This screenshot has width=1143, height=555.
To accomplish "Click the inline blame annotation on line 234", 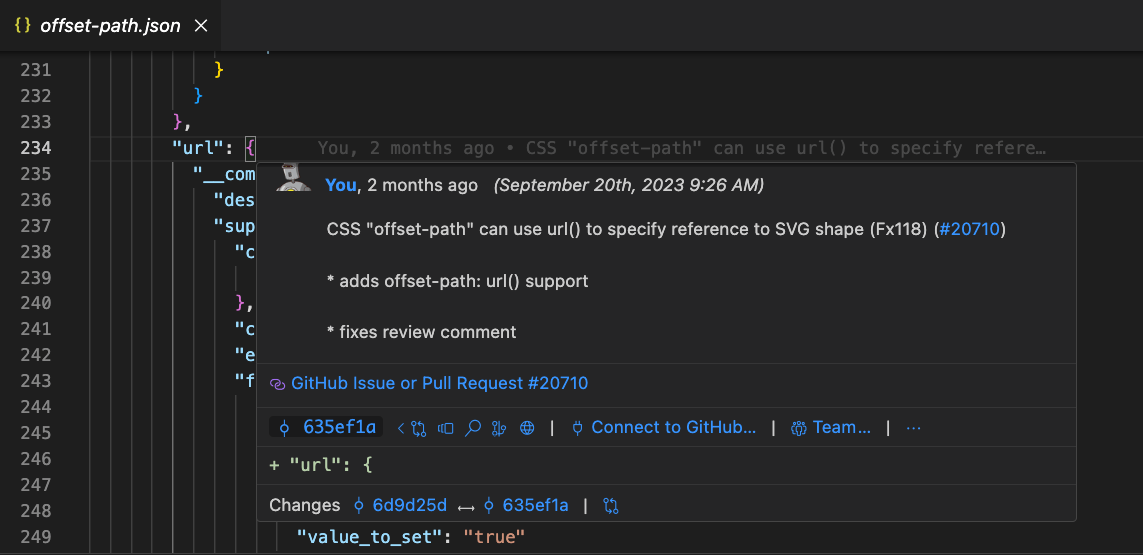I will [681, 148].
